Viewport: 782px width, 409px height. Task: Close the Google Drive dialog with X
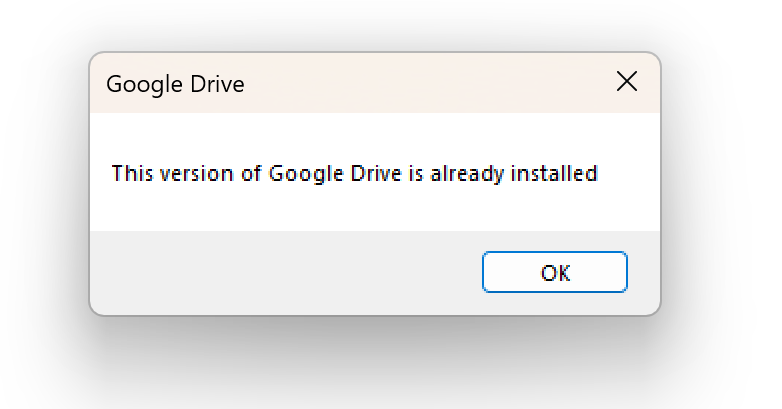pyautogui.click(x=627, y=82)
